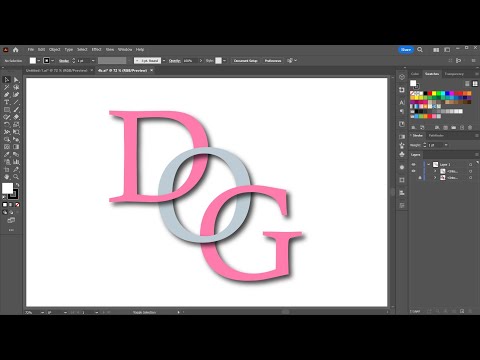Click the Document Setup button
The image size is (480, 360).
click(246, 61)
